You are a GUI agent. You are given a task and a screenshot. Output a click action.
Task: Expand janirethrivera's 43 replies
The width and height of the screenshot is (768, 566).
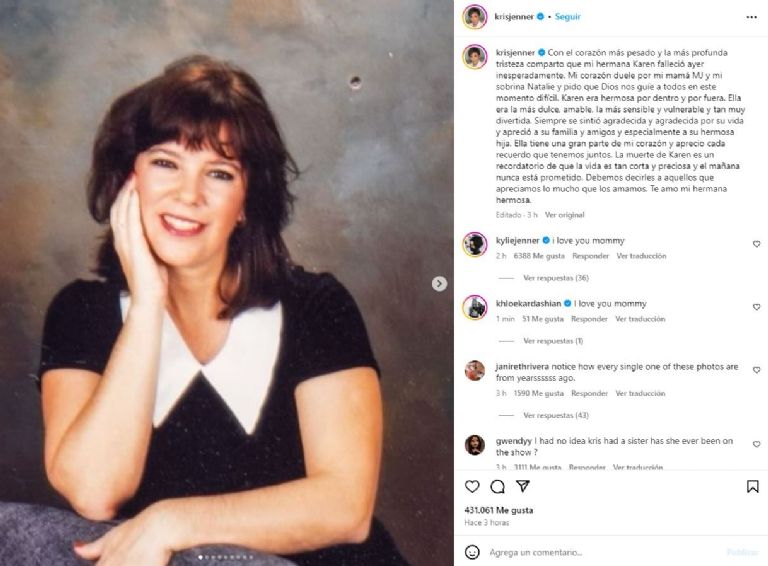(555, 416)
